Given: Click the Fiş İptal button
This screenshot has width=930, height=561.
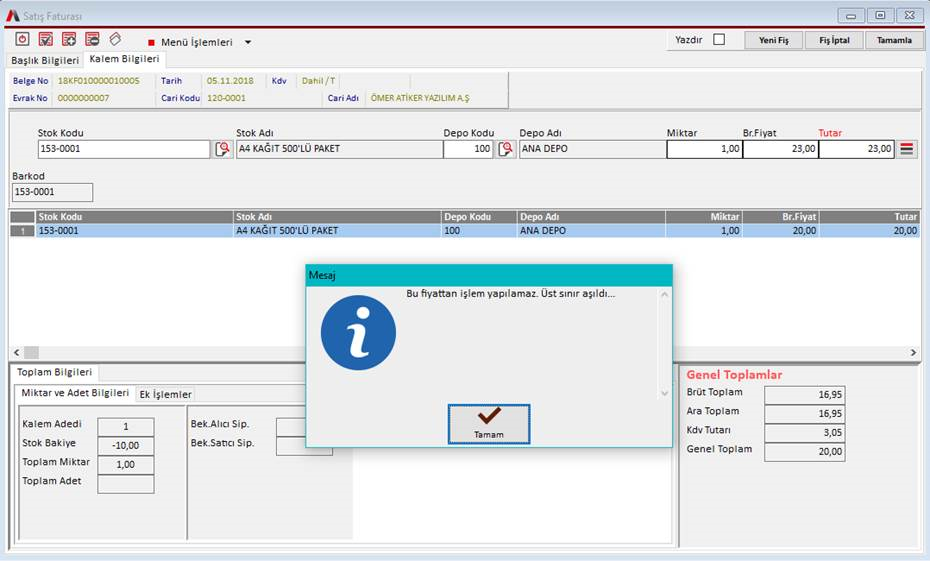Looking at the screenshot, I should tap(834, 40).
